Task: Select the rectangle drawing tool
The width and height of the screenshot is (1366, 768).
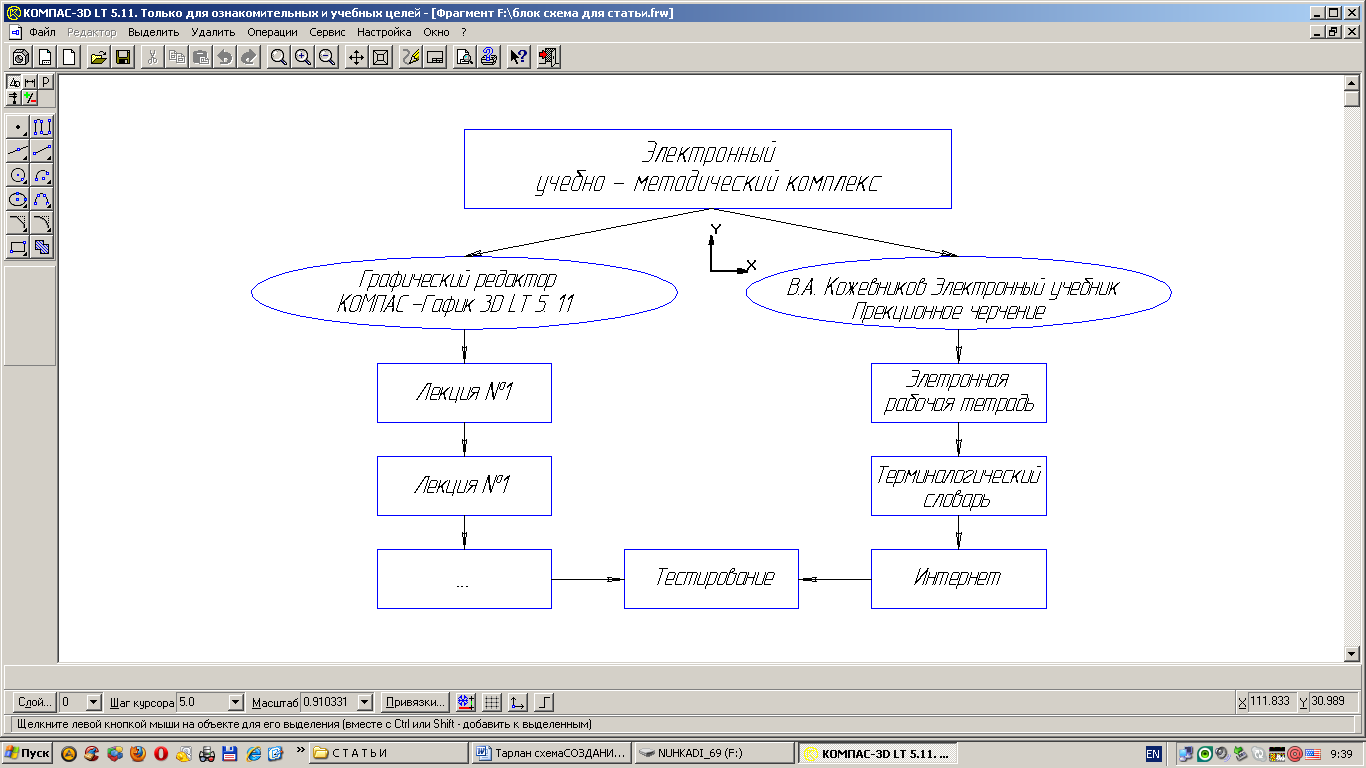Action: tap(18, 247)
